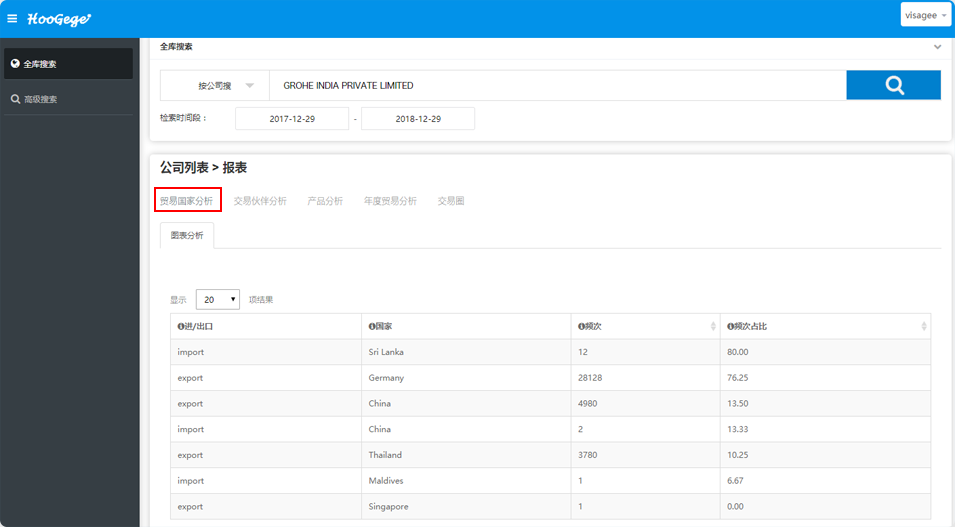Click the magnifier icon beside 高级搜索
The image size is (955, 527).
(x=16, y=99)
